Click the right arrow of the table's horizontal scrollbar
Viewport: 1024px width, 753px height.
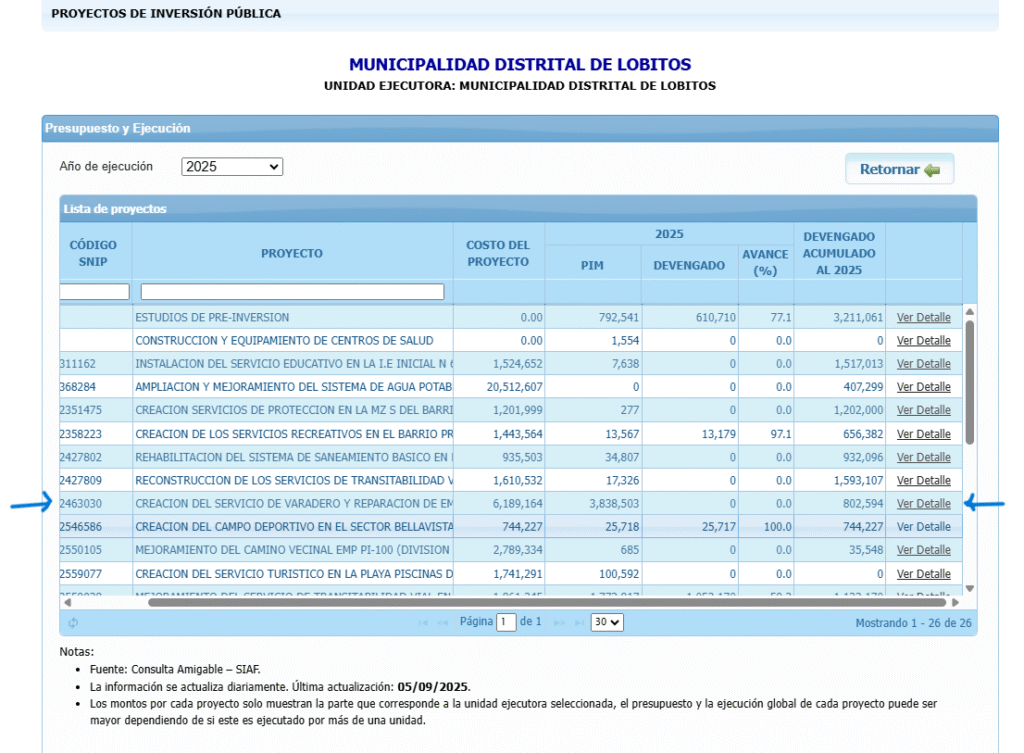pyautogui.click(x=955, y=602)
